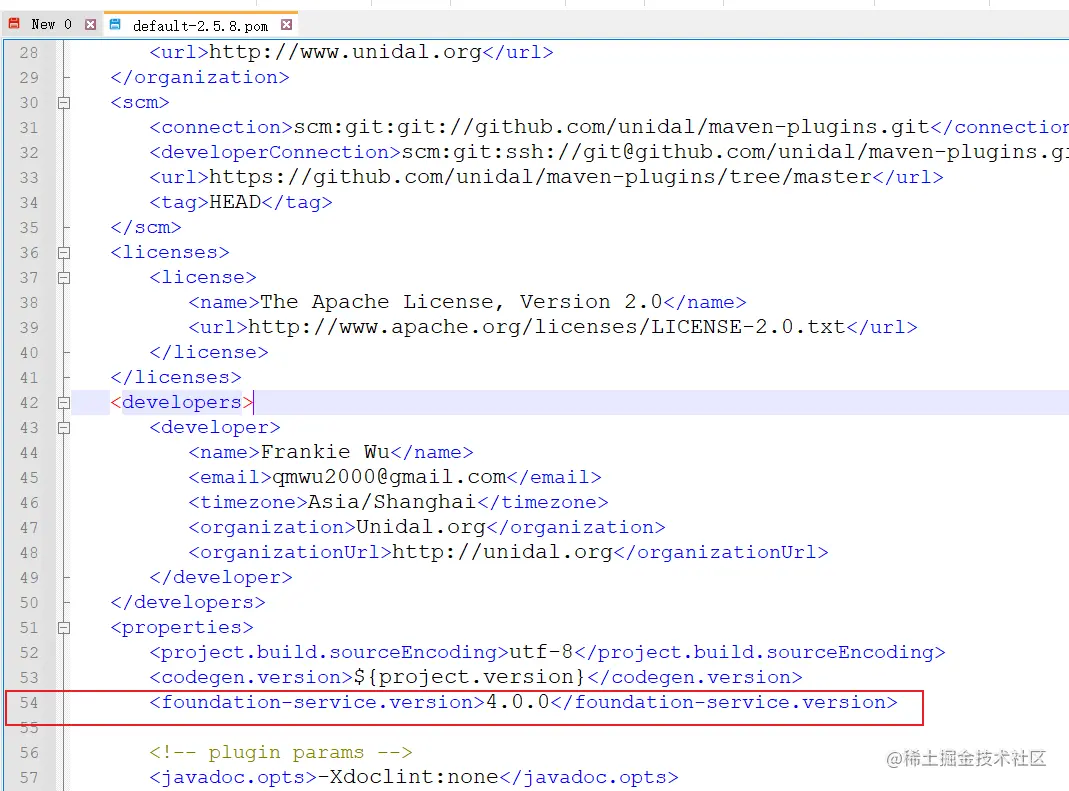Viewport: 1069px width, 791px height.
Task: Click 'The Apache License, Version 2.0' text
Action: 462,302
